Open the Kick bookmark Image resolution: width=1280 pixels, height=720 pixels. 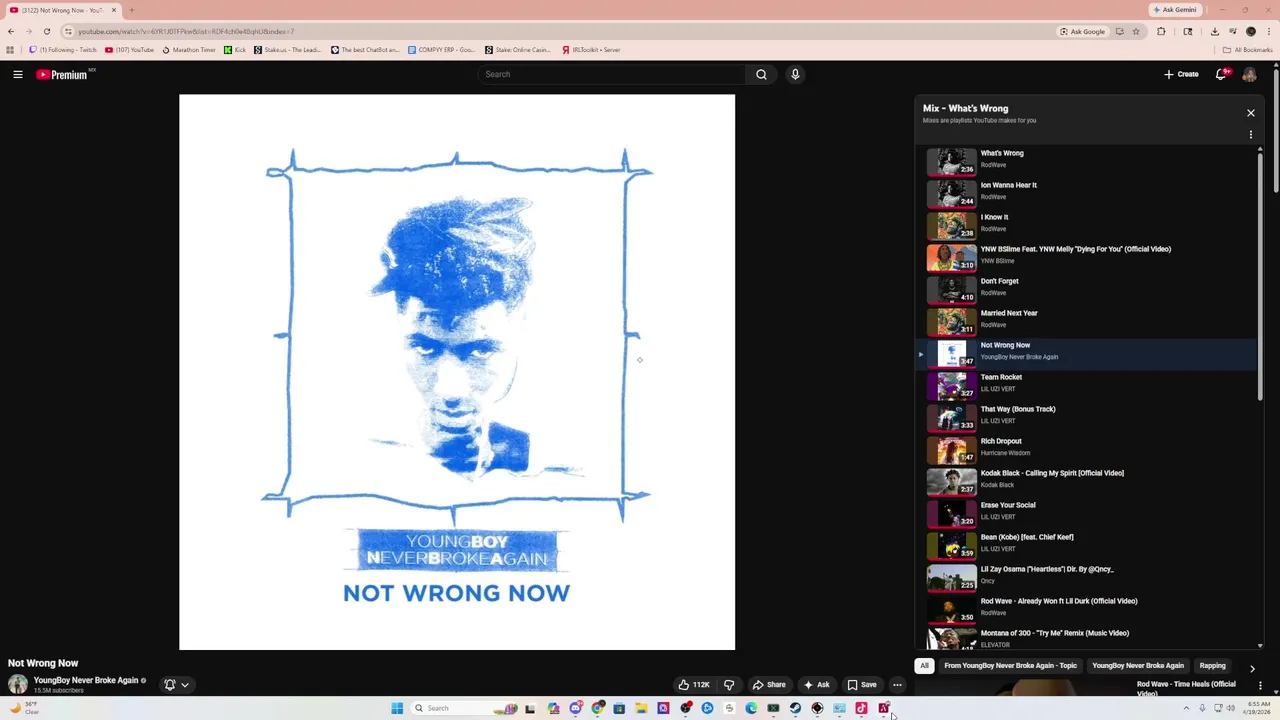tap(235, 50)
